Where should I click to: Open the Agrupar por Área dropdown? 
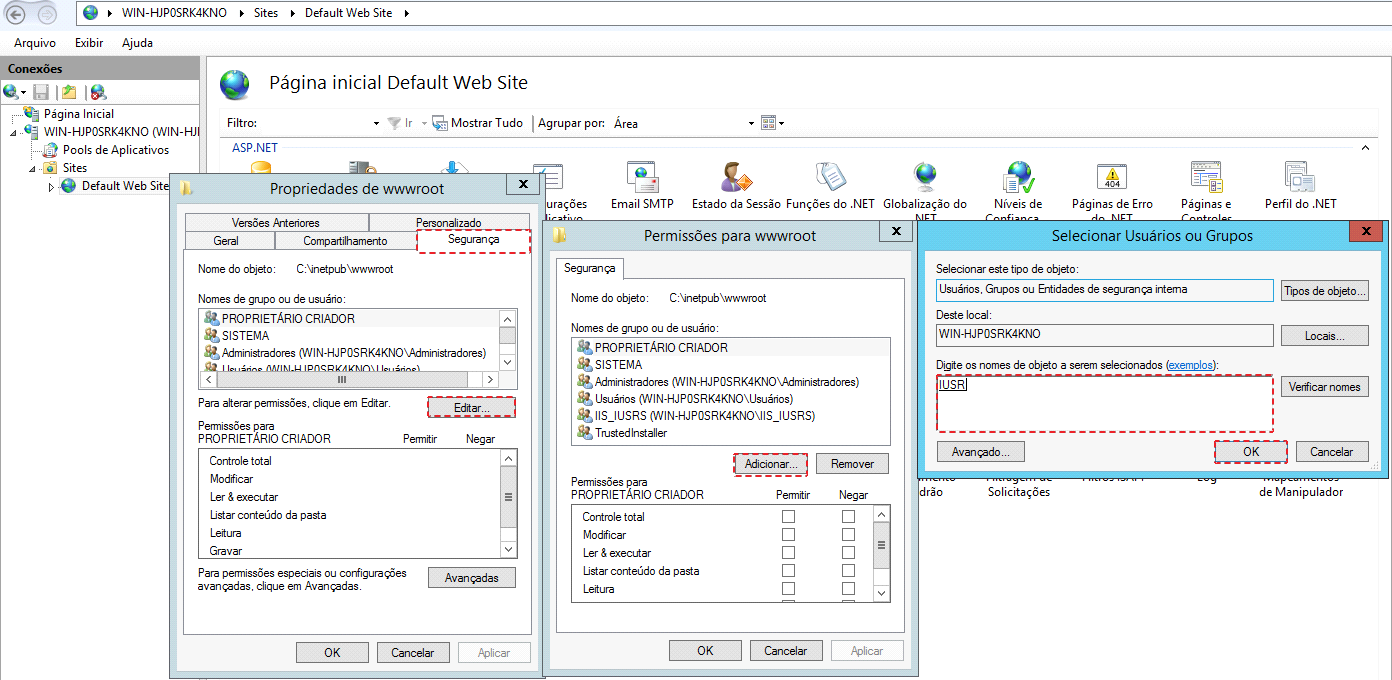click(x=683, y=123)
